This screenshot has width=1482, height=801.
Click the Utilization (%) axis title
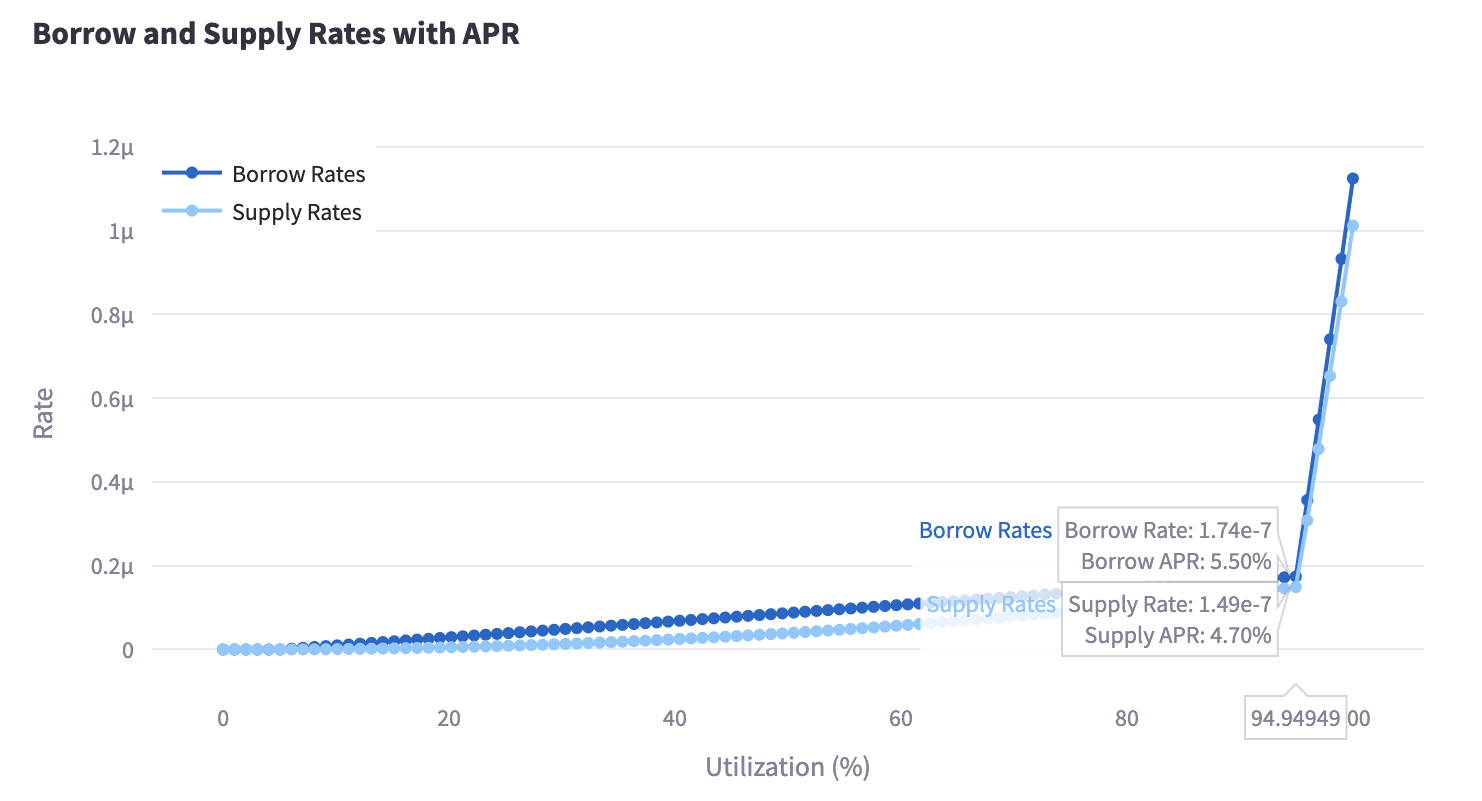coord(787,767)
